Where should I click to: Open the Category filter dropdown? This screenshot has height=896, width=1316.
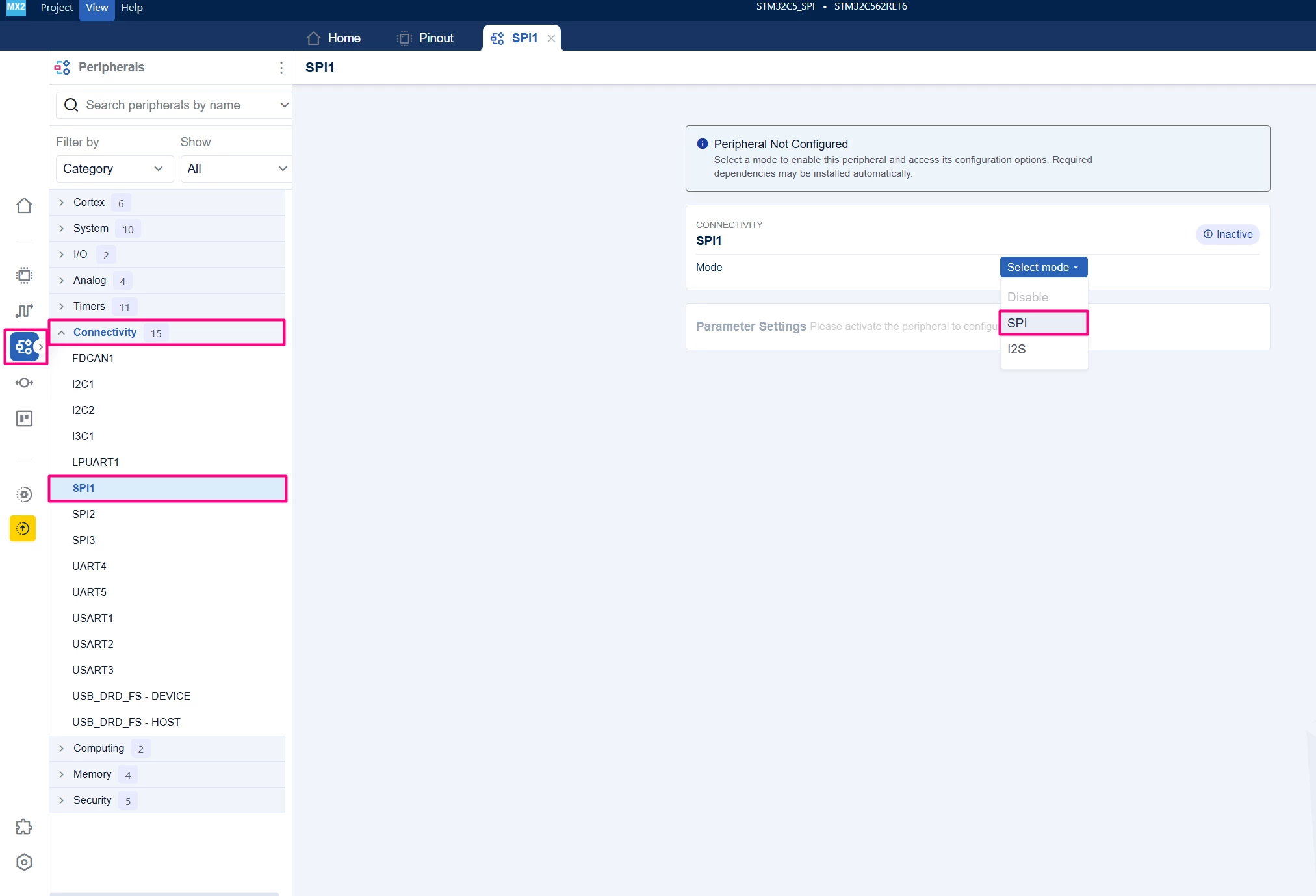pyautogui.click(x=114, y=169)
